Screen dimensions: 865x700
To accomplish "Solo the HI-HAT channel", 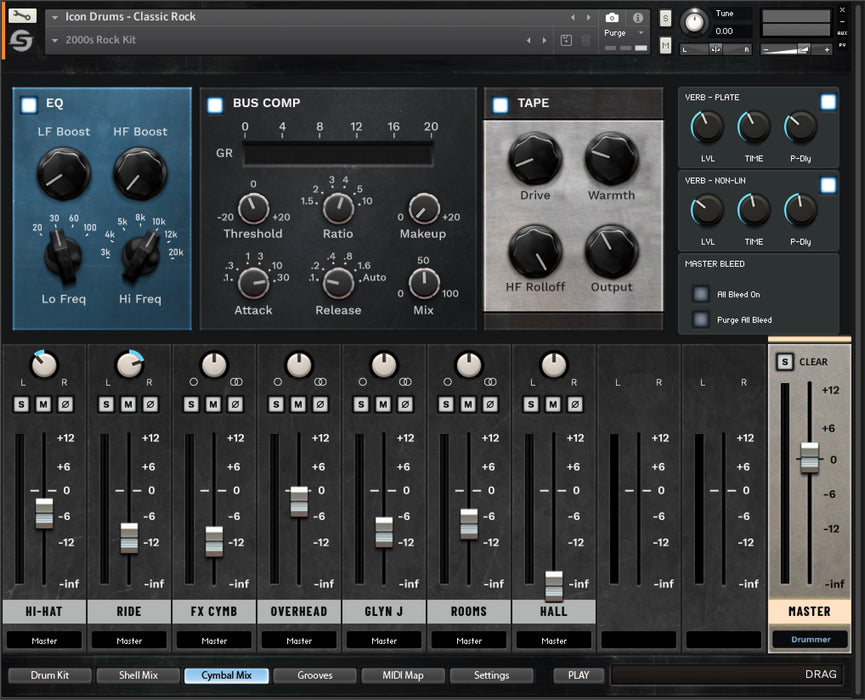I will click(19, 403).
